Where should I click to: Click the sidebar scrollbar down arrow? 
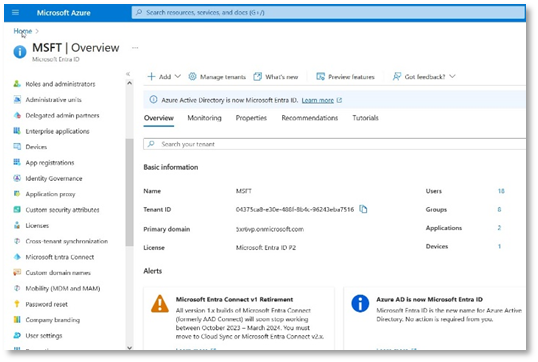click(129, 348)
